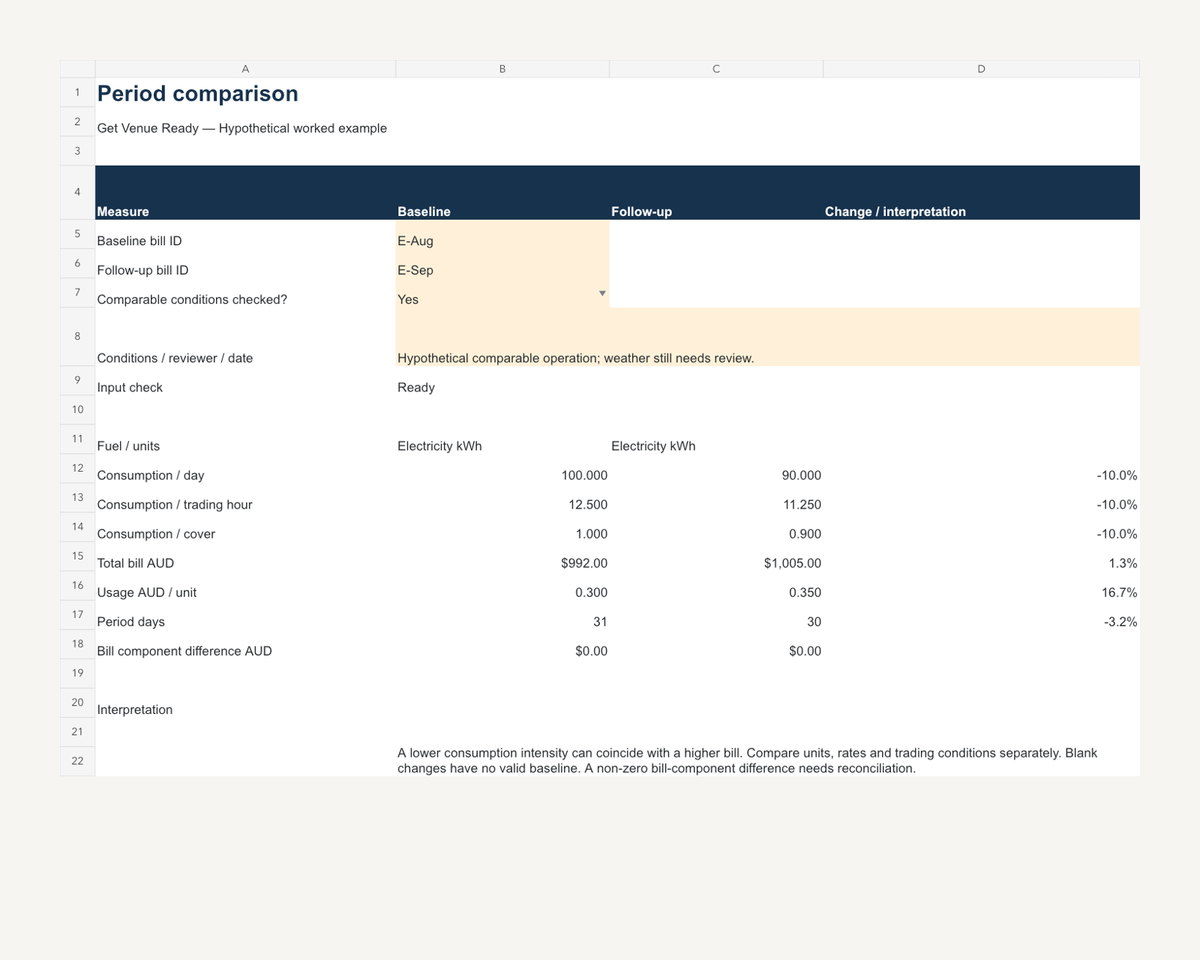
Task: Click the '100.000' baseline value
Action: pyautogui.click(x=585, y=475)
